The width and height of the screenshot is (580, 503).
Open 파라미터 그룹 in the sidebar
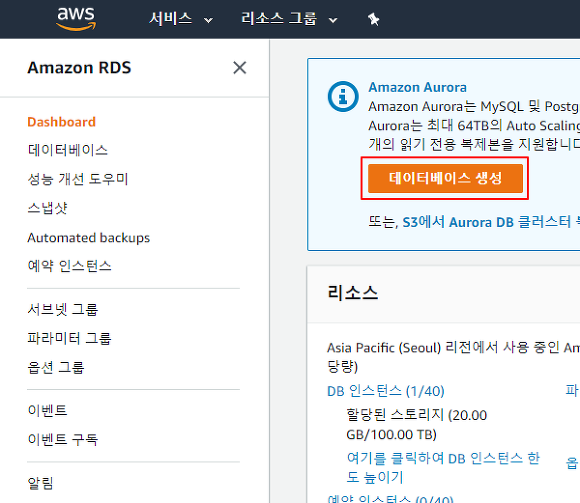coord(69,338)
